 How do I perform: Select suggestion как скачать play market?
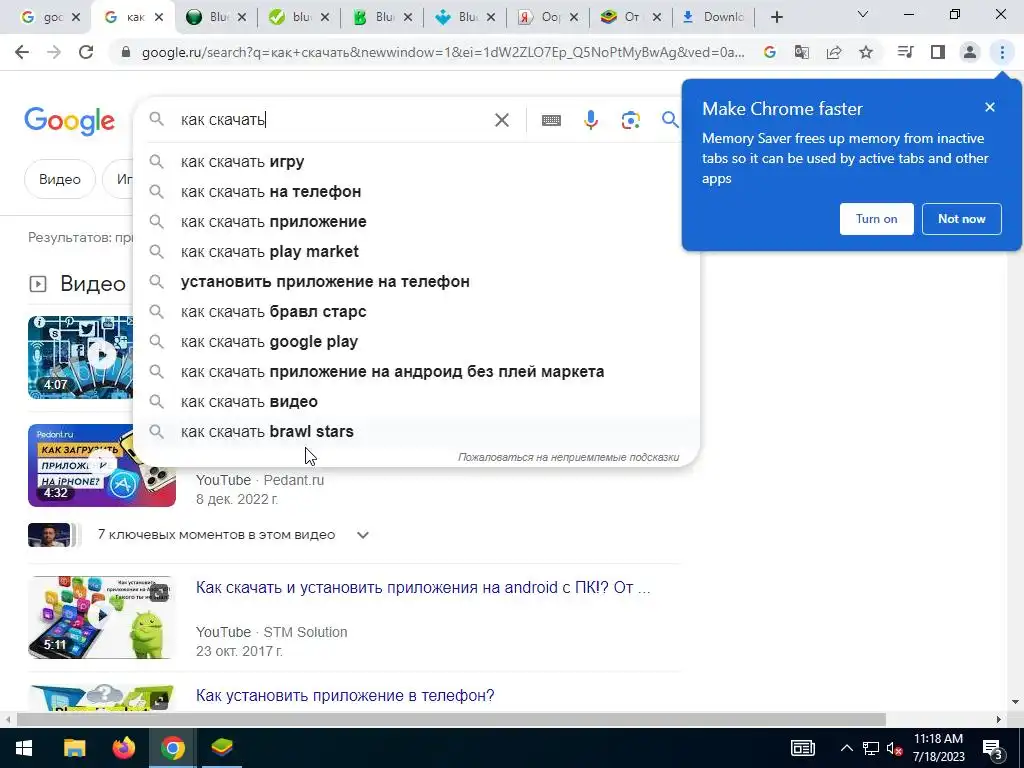click(416, 251)
